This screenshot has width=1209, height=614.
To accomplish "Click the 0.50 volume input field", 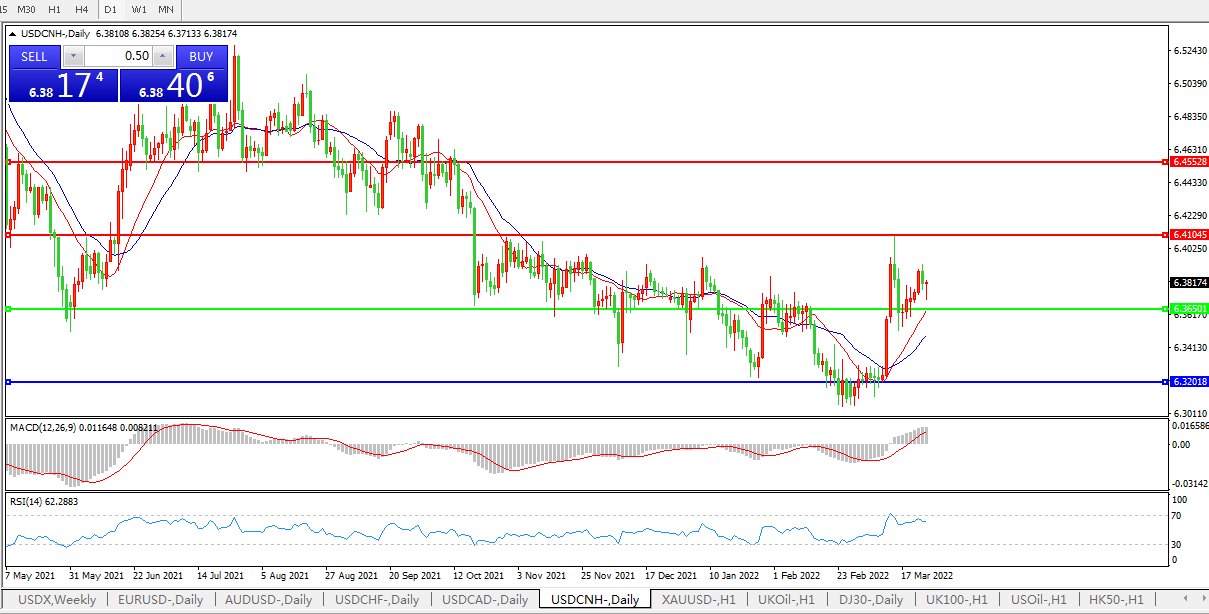I will tap(118, 57).
